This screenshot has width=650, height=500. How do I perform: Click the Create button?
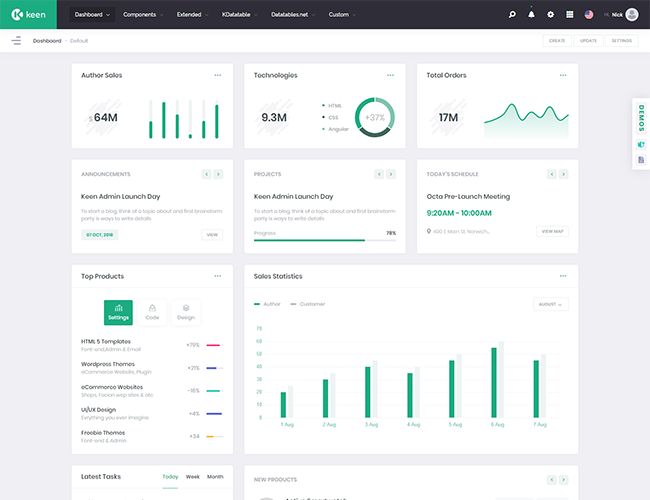pos(557,41)
